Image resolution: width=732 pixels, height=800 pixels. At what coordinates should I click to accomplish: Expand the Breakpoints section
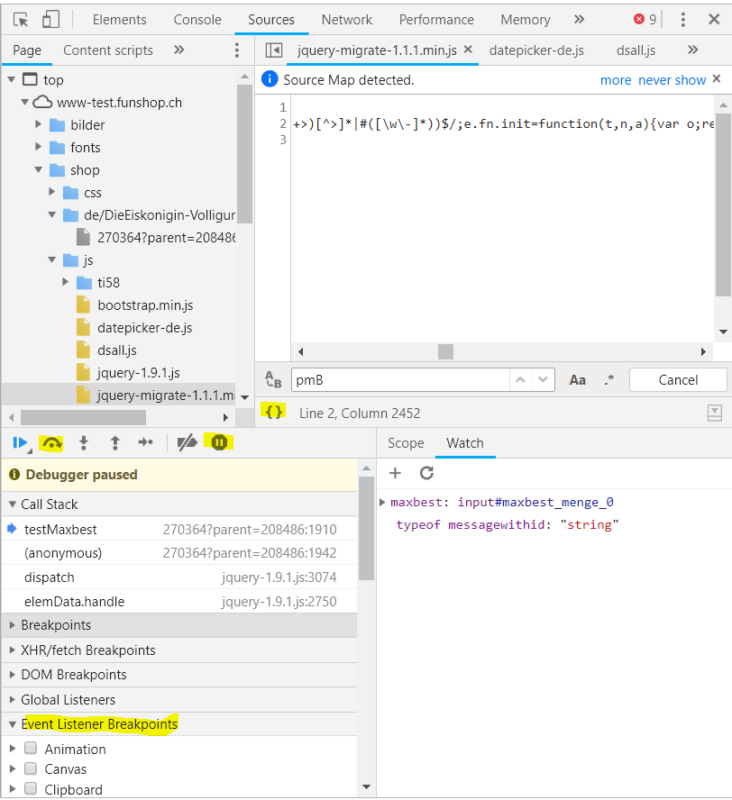pos(56,625)
